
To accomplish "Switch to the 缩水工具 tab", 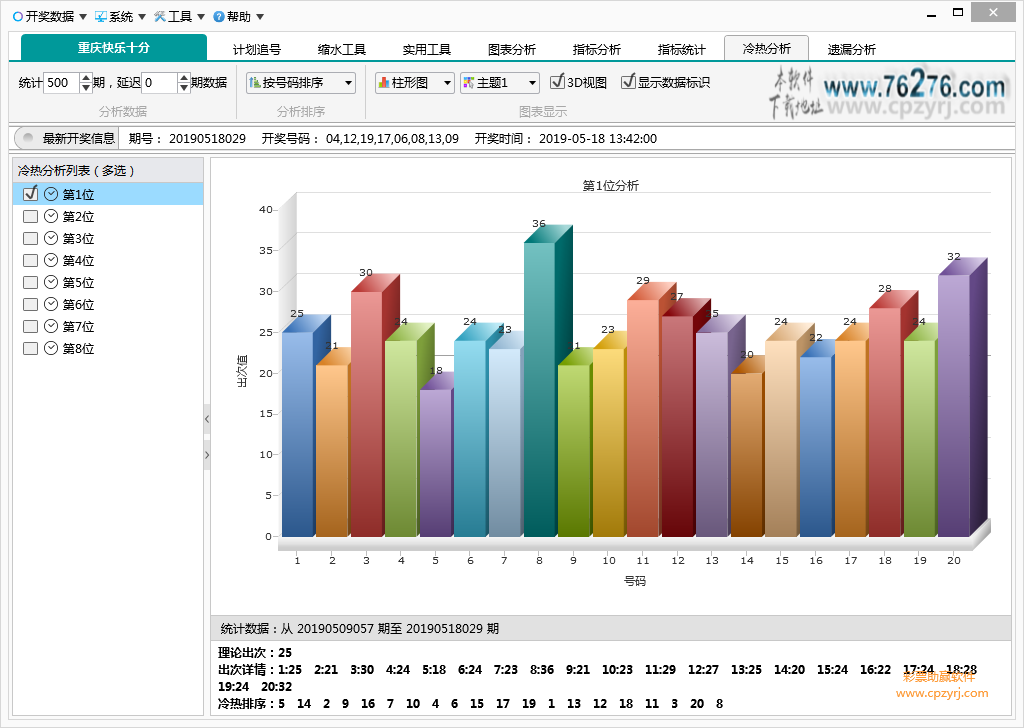I will tap(342, 49).
